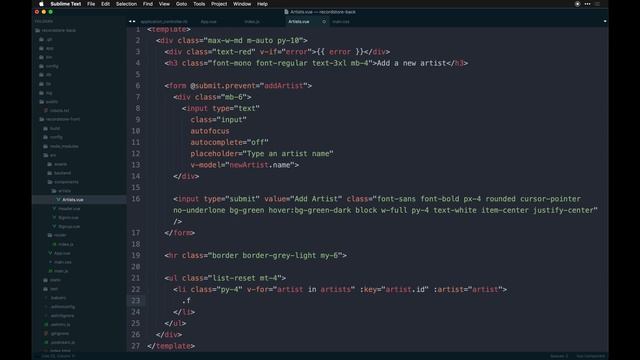
Task: Open the Help menu
Action: tap(262, 4)
